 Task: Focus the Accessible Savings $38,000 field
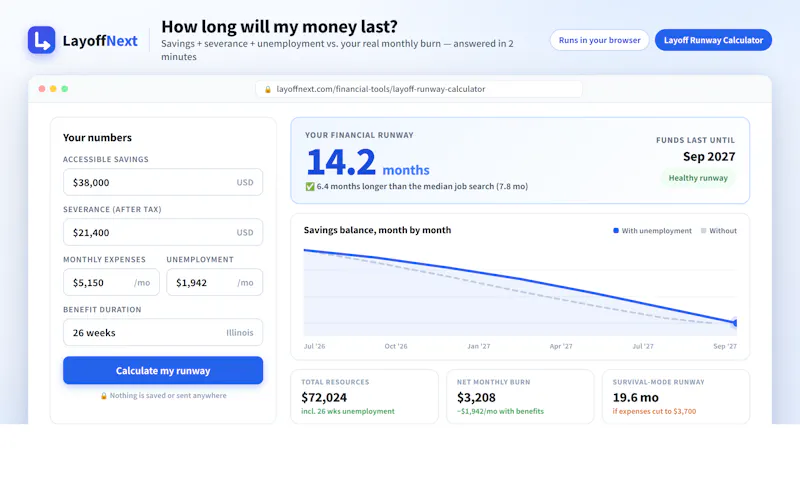(x=163, y=182)
